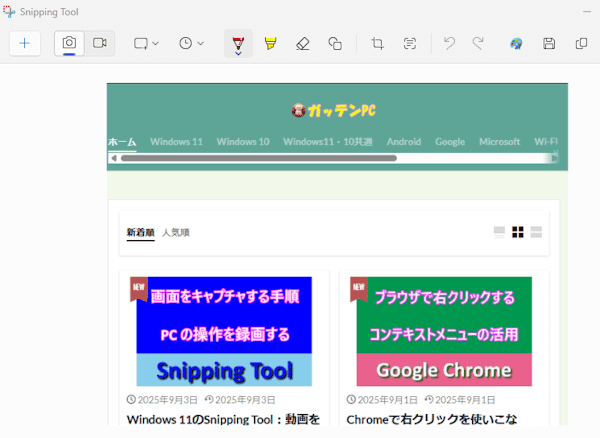Click the 2025年9月1日 published date with clock icon

[x=382, y=400]
